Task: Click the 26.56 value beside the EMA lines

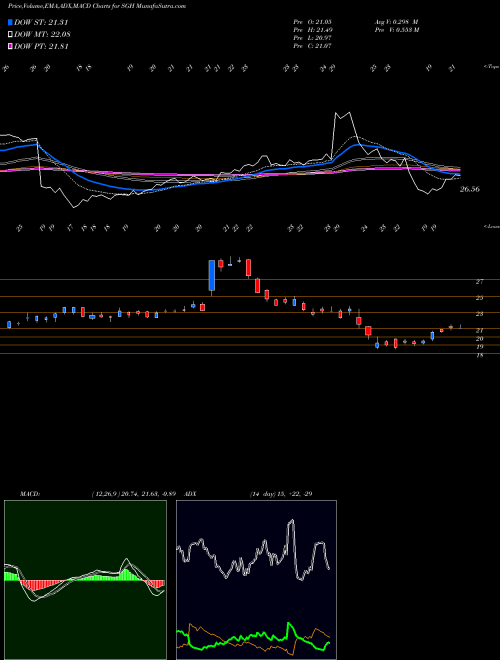Action: [x=470, y=189]
